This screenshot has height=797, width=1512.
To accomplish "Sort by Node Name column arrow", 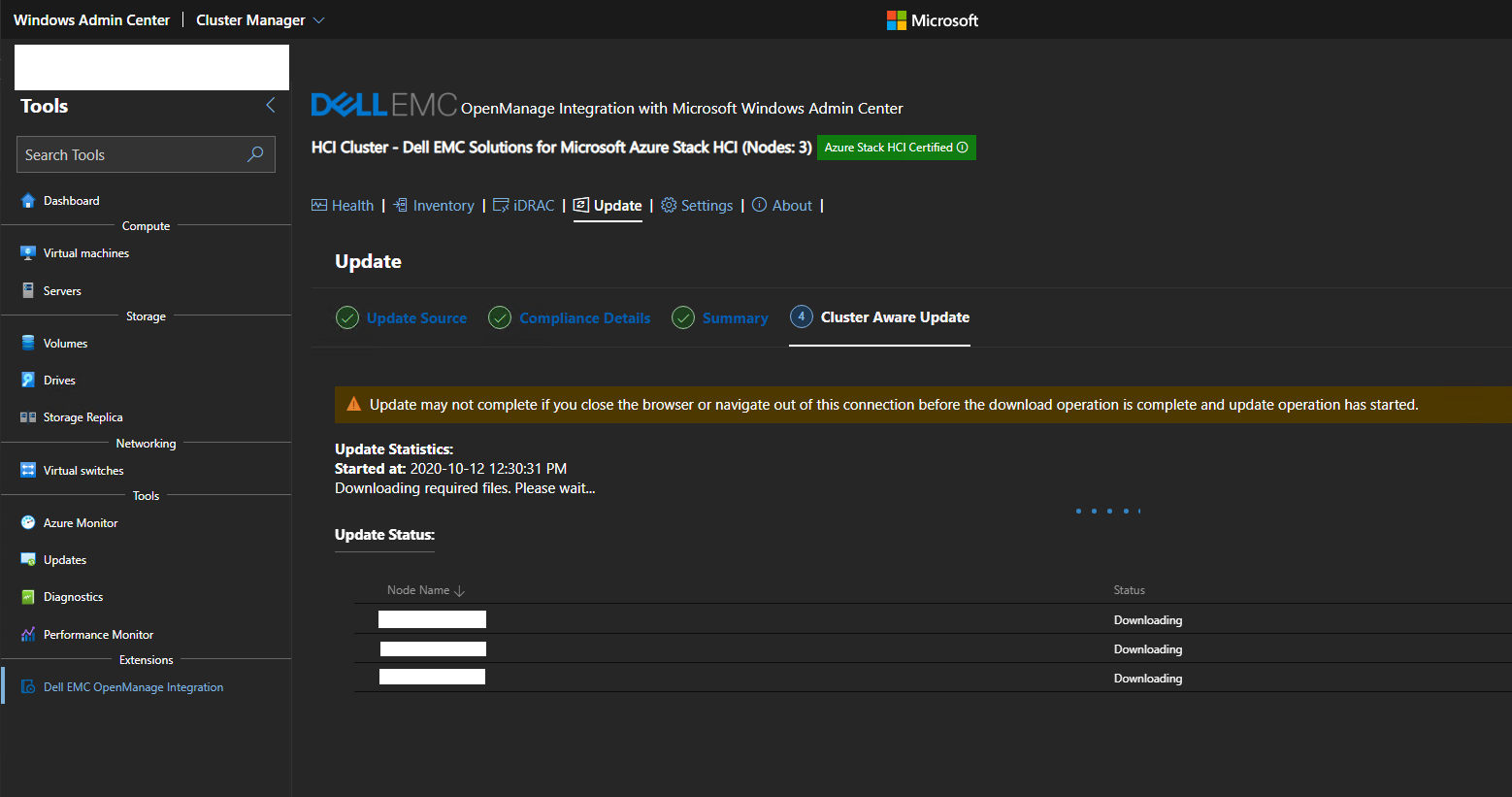I will (460, 590).
